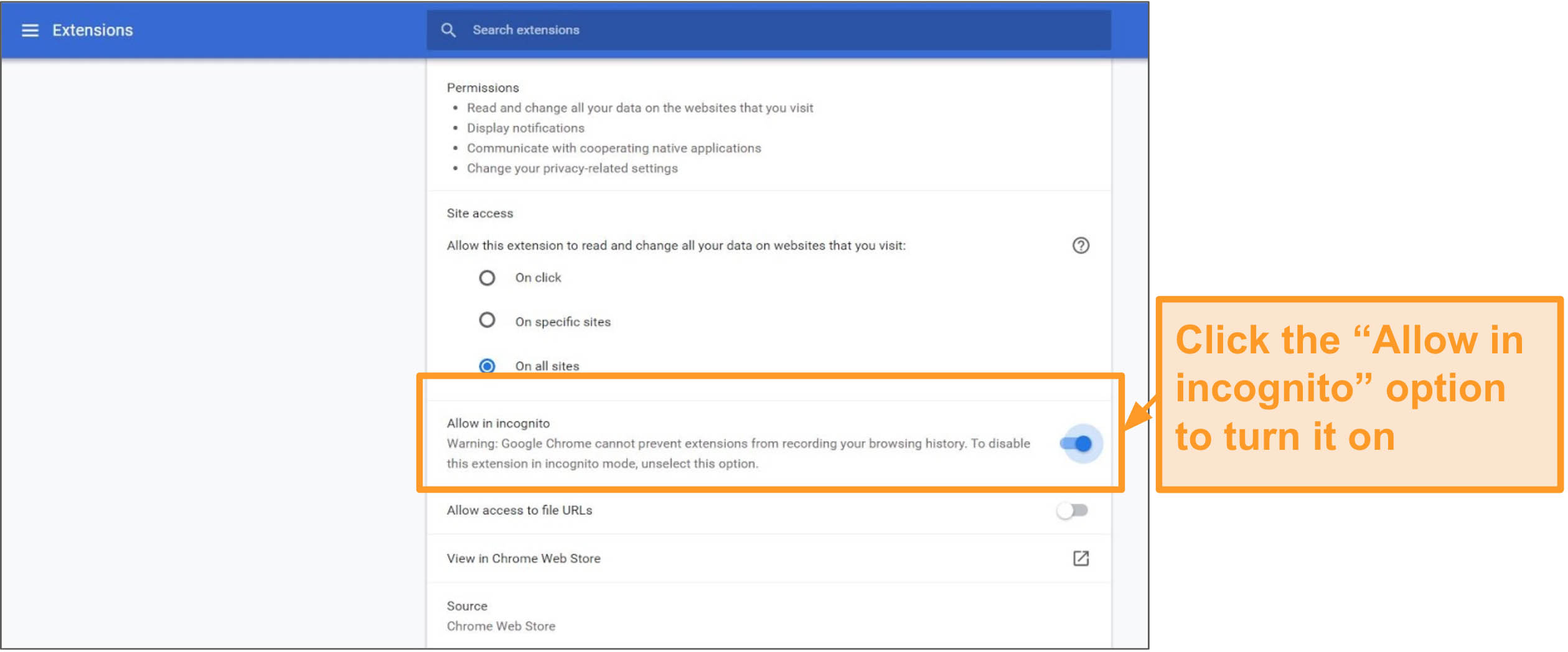
Task: Click the Allow this extension to read sentence
Action: [677, 246]
